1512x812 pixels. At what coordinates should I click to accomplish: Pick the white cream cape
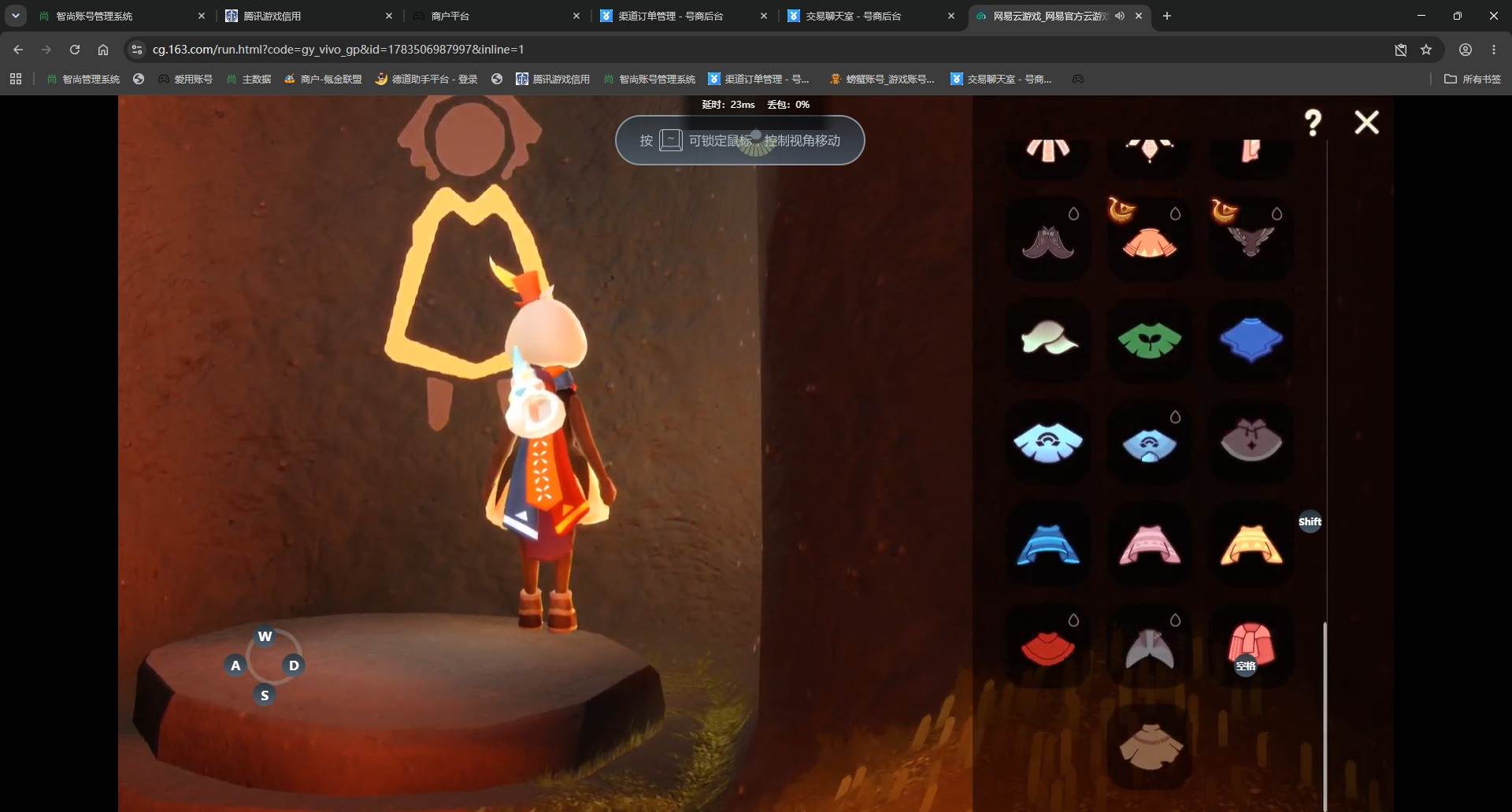[x=1048, y=337]
